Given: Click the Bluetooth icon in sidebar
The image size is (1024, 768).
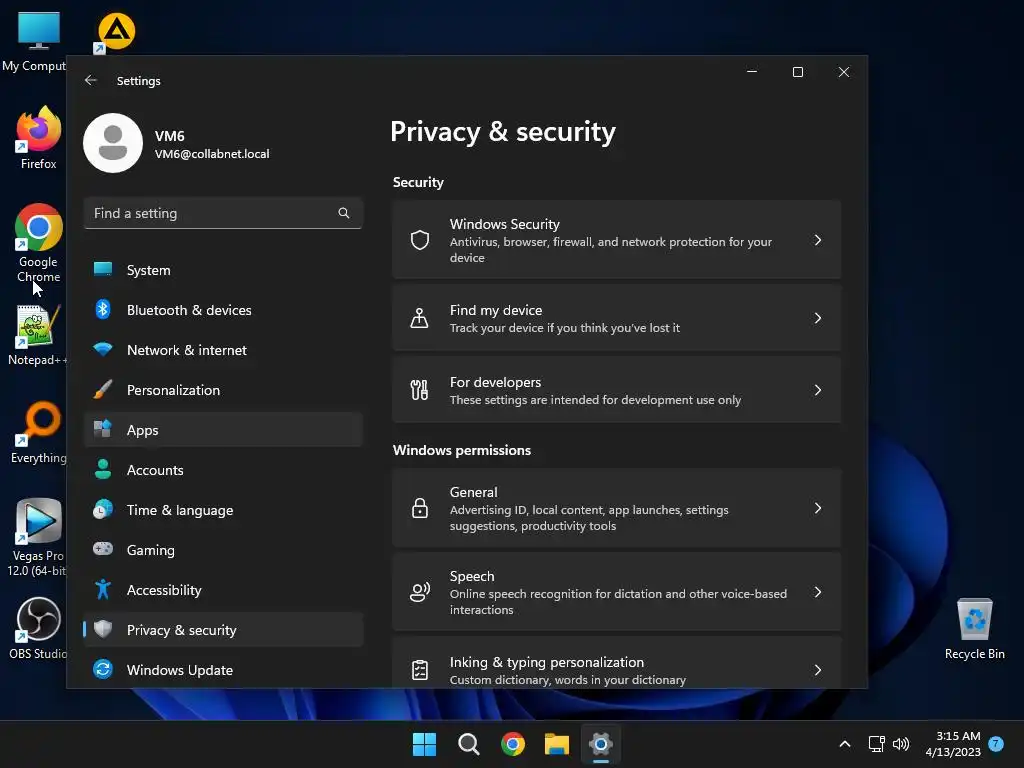Looking at the screenshot, I should 103,309.
